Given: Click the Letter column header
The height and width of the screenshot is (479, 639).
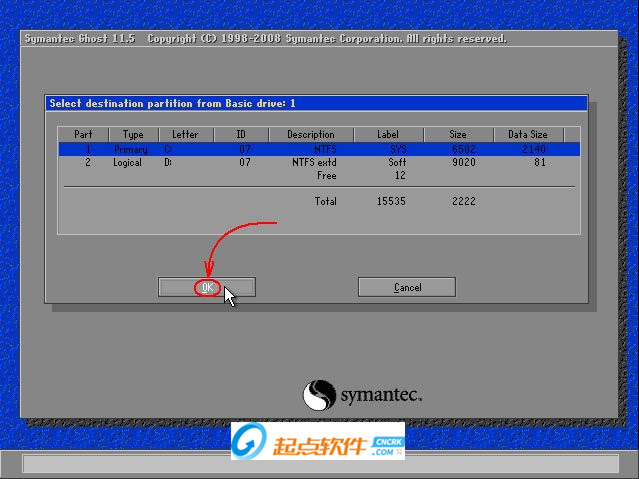Looking at the screenshot, I should tap(185, 135).
